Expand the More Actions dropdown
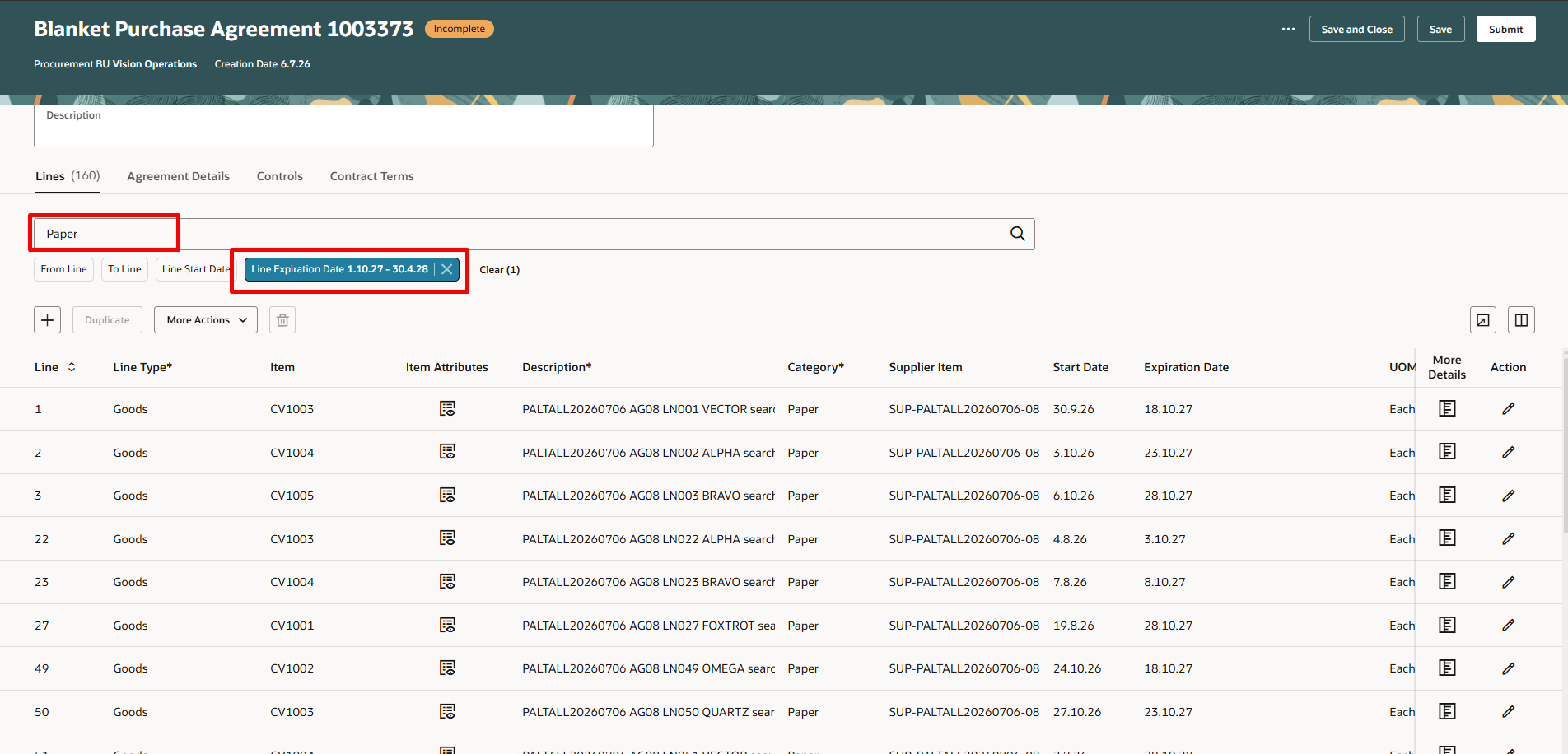This screenshot has width=1568, height=754. (x=206, y=320)
